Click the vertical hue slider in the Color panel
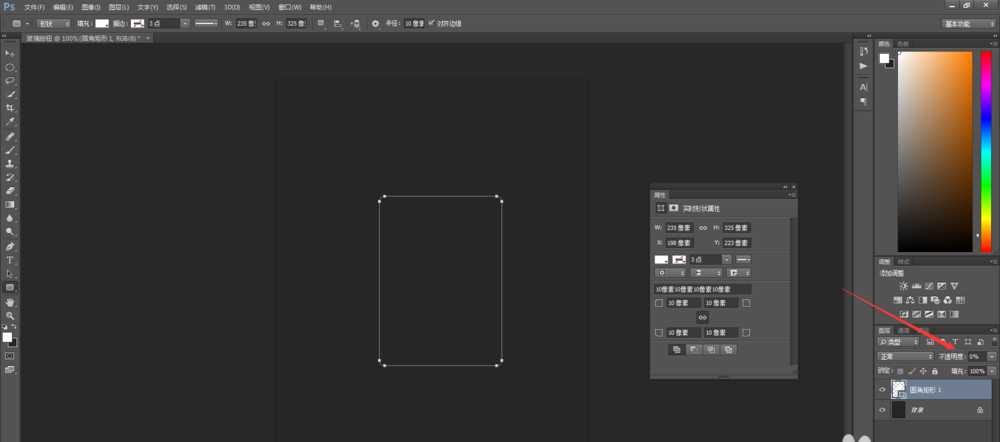This screenshot has width=1000, height=442. (986, 150)
